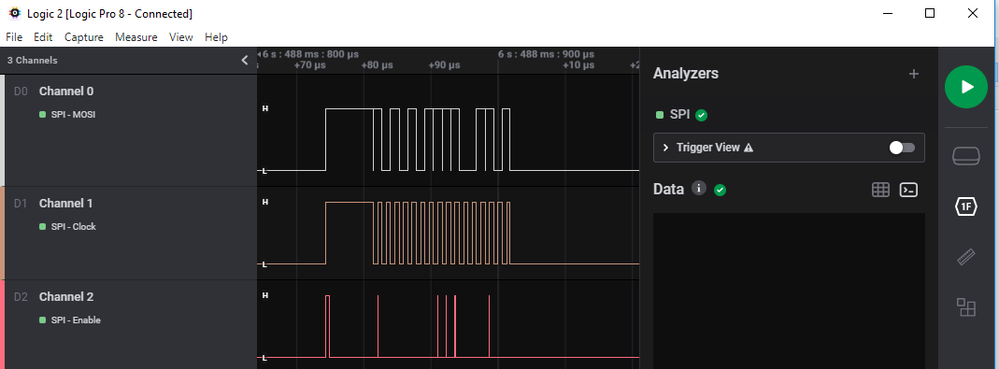
Task: Maximize the Logic 2 window
Action: 930,13
